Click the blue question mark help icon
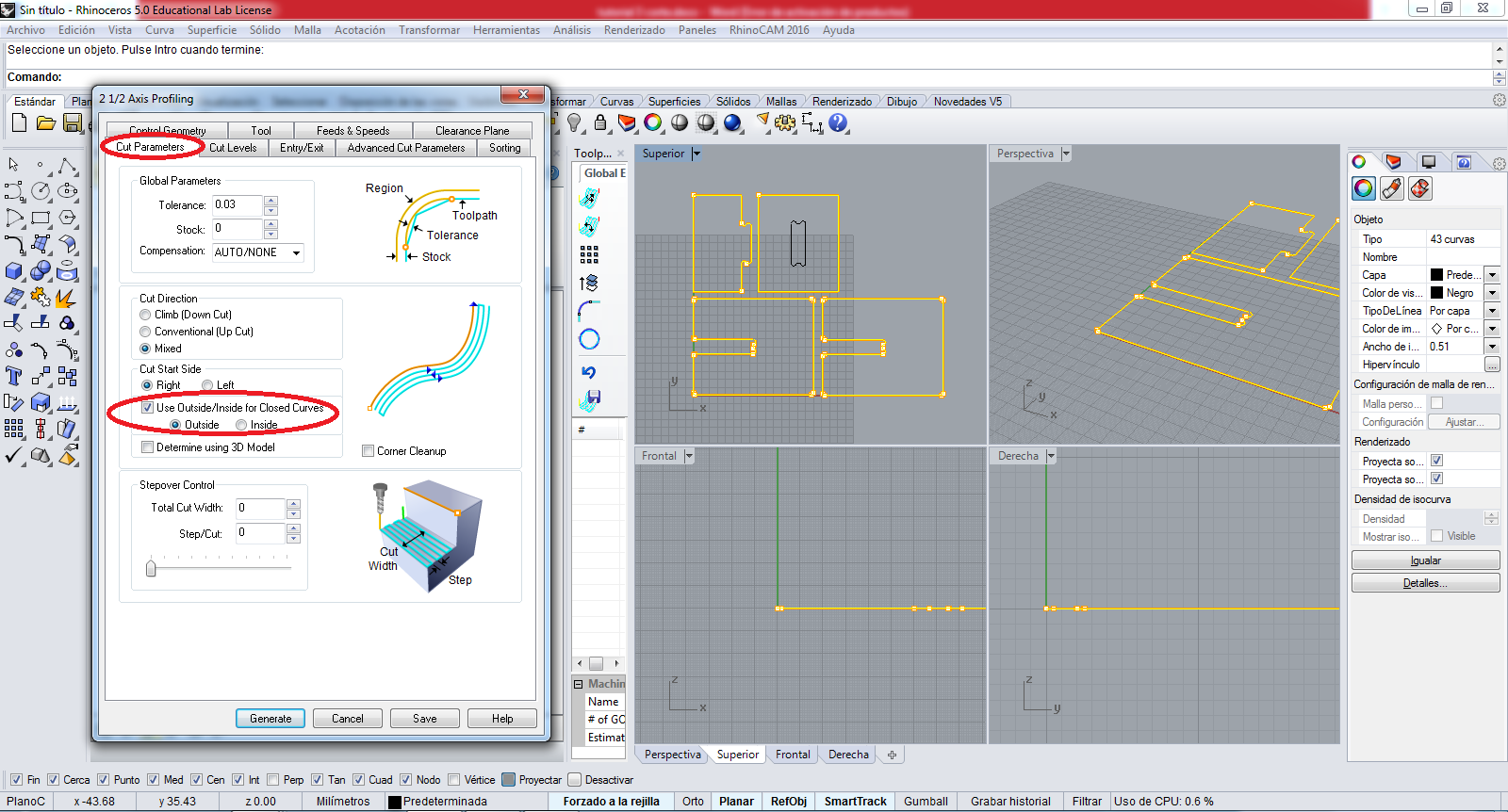 (x=838, y=122)
